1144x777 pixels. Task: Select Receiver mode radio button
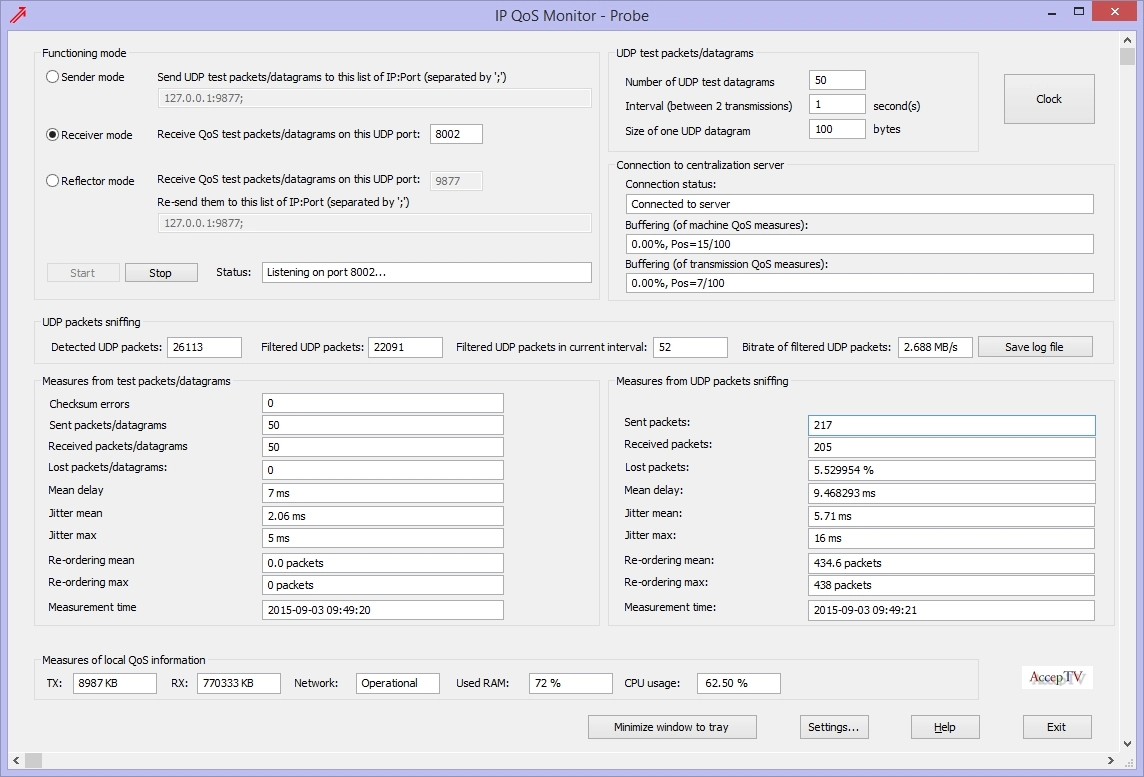click(53, 134)
